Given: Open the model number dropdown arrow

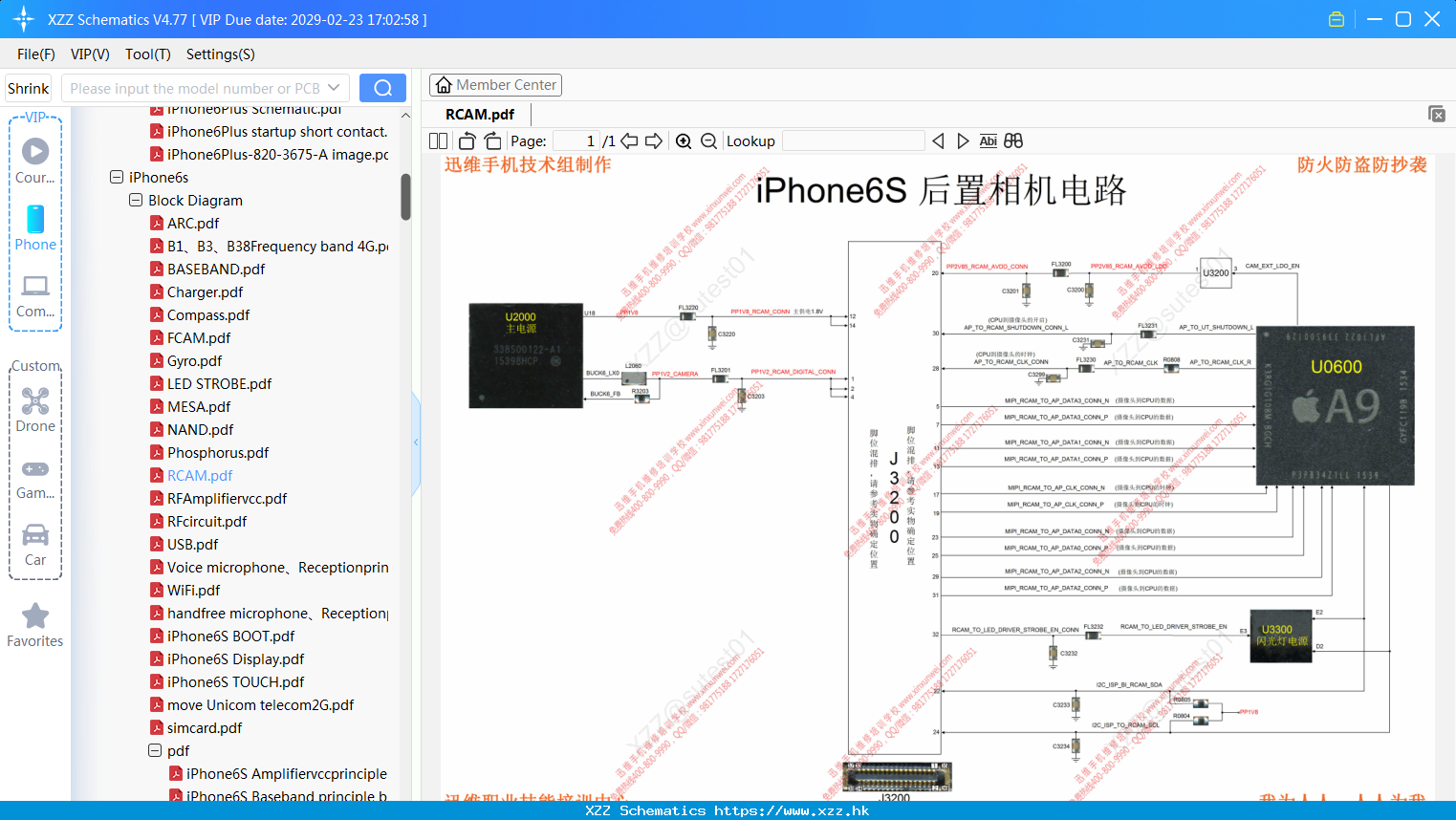Looking at the screenshot, I should tap(334, 88).
